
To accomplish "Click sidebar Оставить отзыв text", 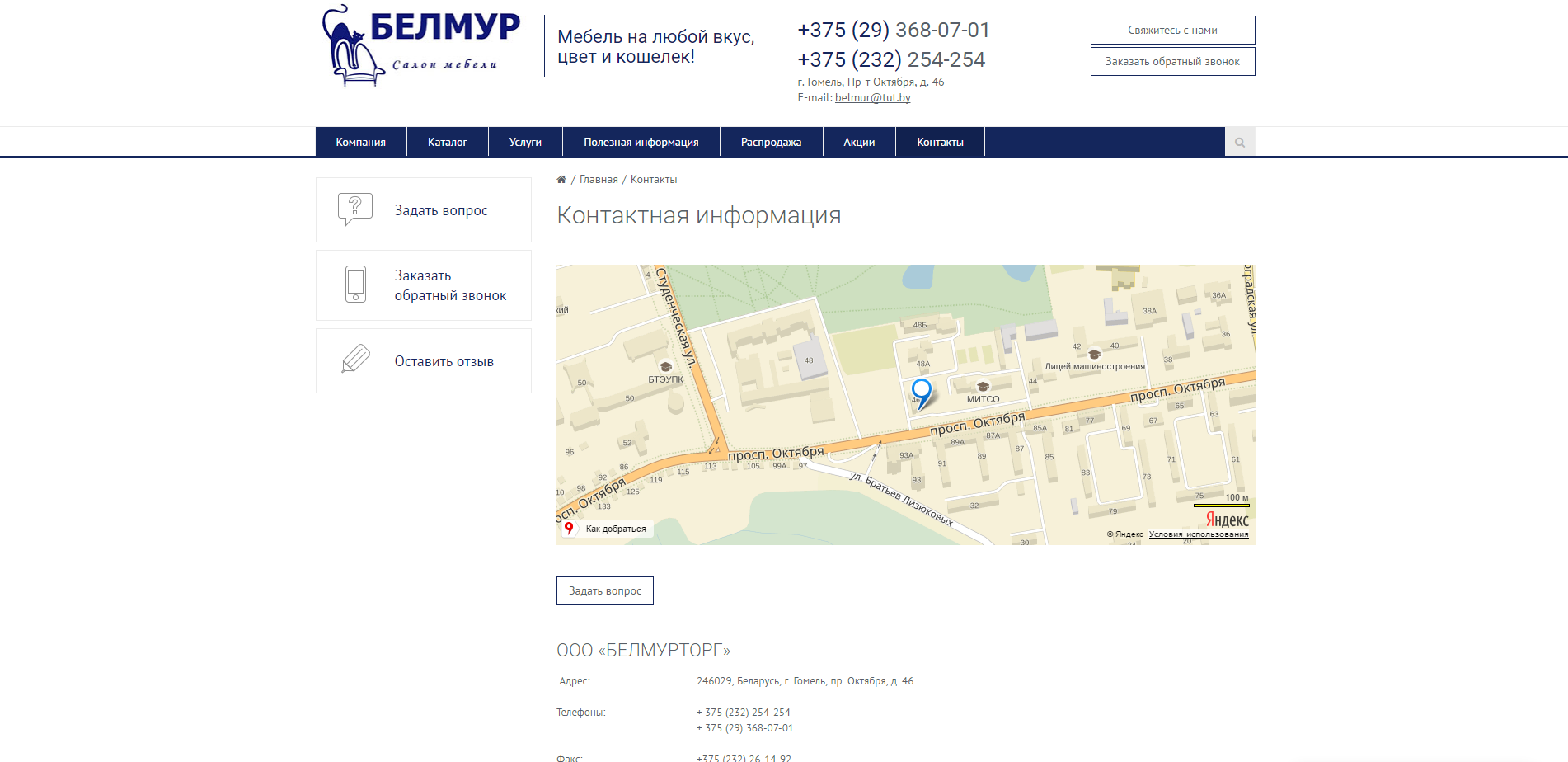I will pyautogui.click(x=444, y=361).
